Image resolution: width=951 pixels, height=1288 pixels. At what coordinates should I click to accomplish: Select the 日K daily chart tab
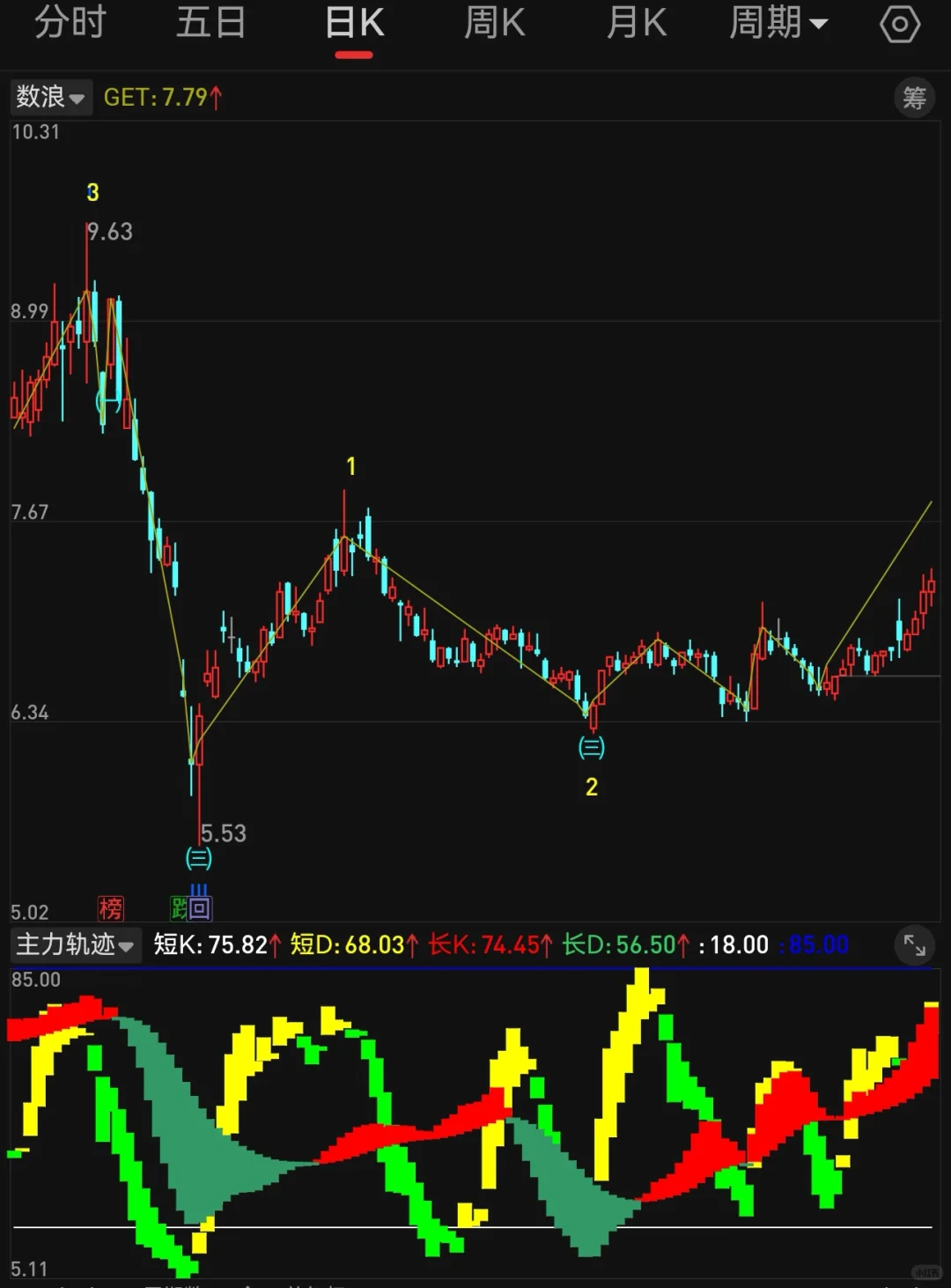[x=354, y=24]
